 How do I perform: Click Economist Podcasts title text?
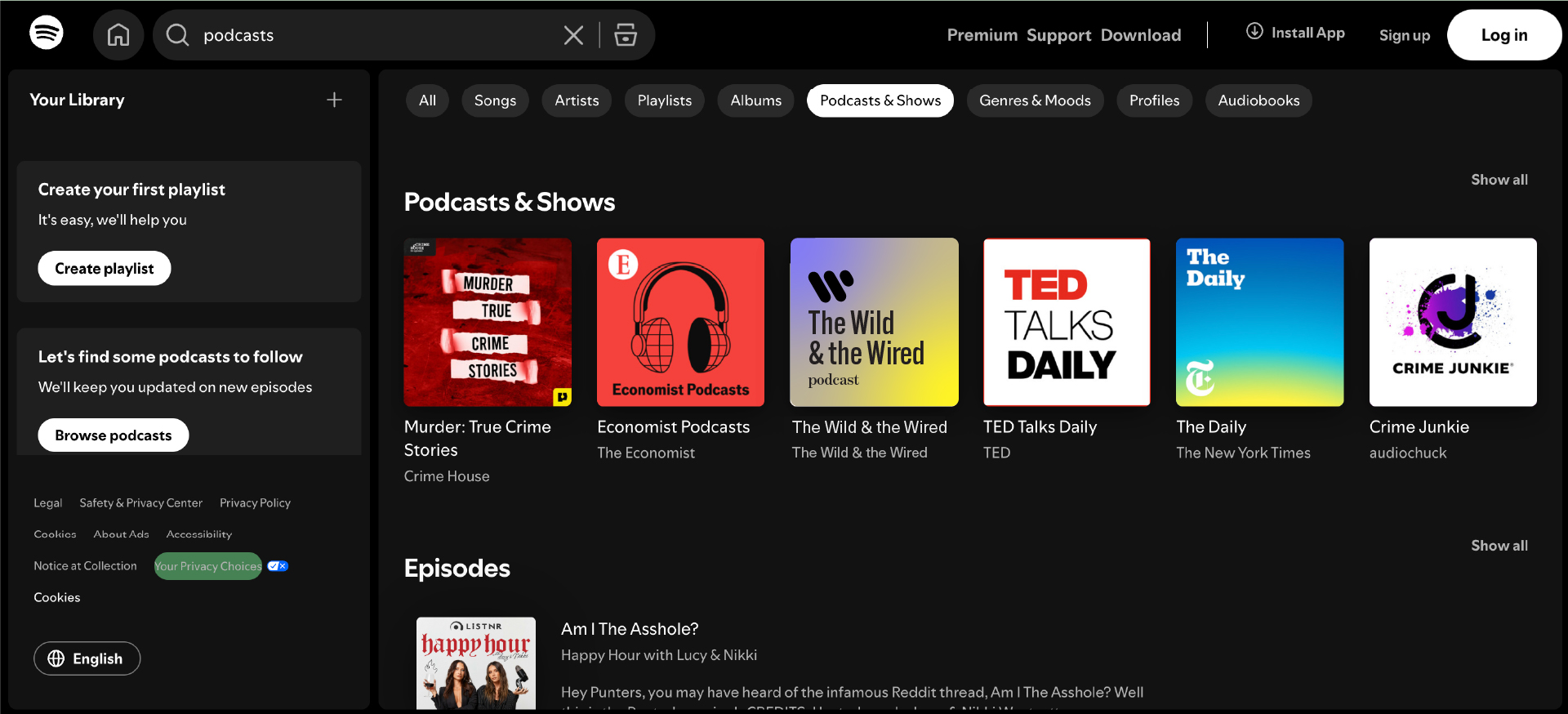tap(673, 427)
